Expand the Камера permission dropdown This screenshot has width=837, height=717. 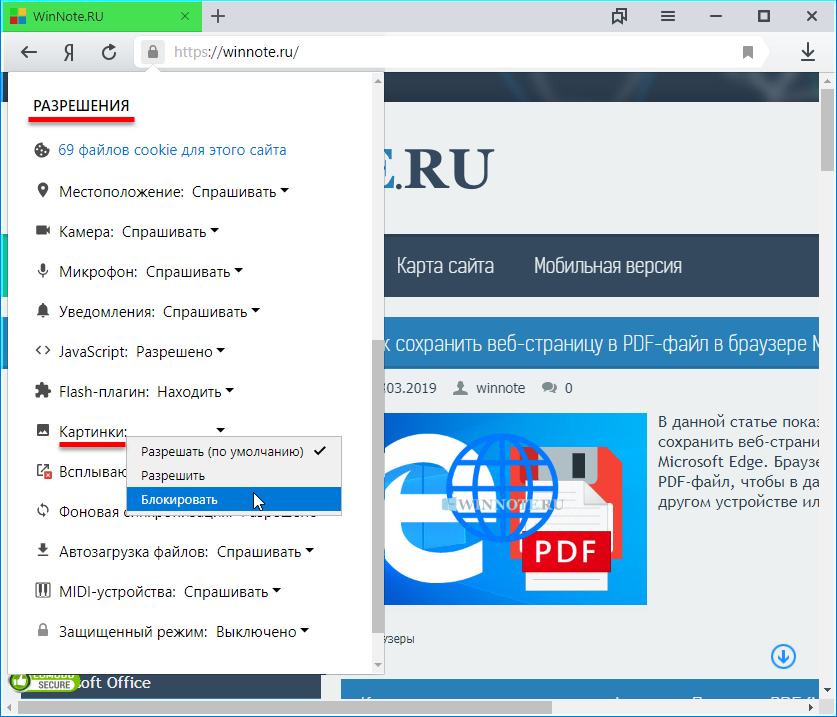point(170,231)
